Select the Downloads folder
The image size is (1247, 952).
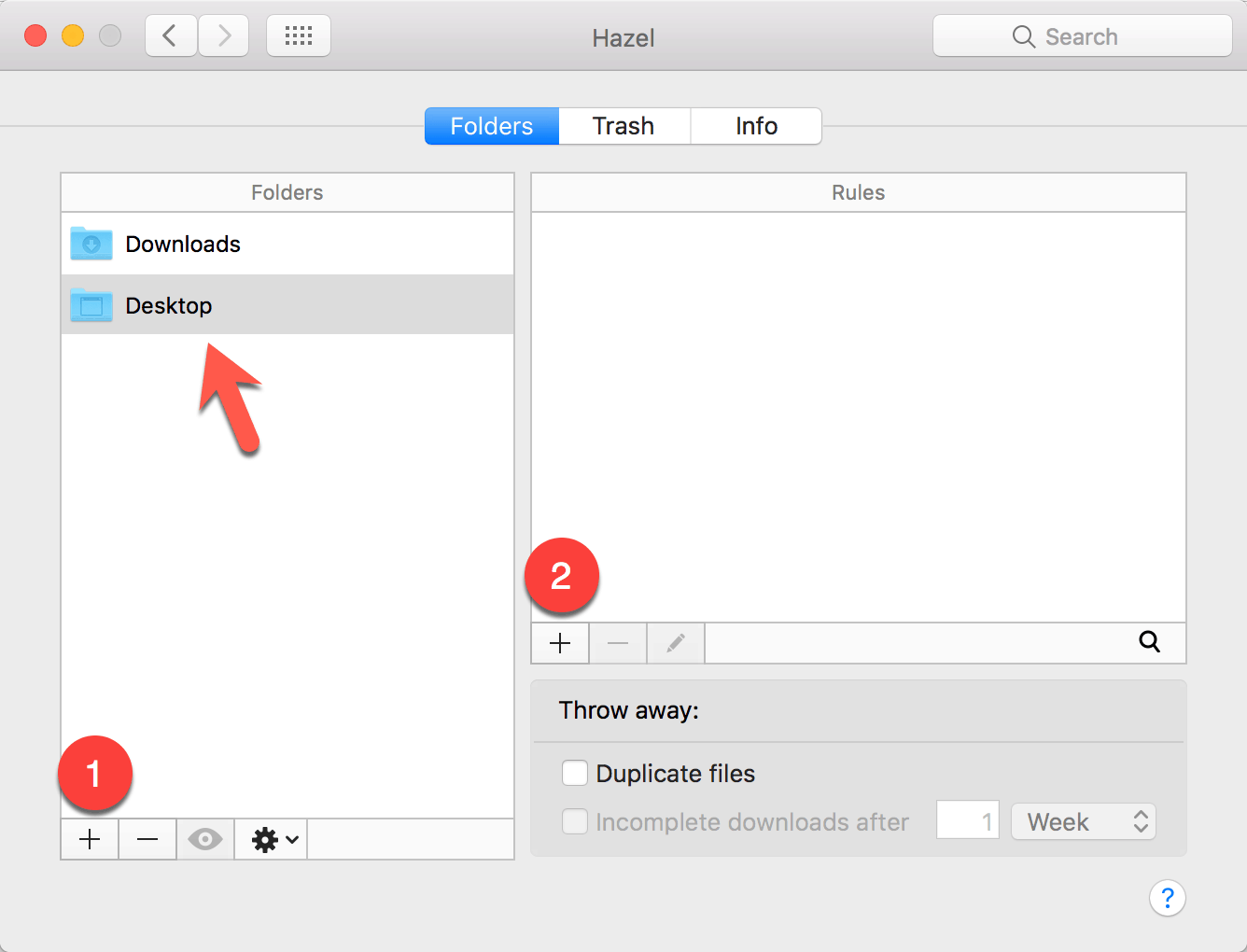click(x=287, y=244)
